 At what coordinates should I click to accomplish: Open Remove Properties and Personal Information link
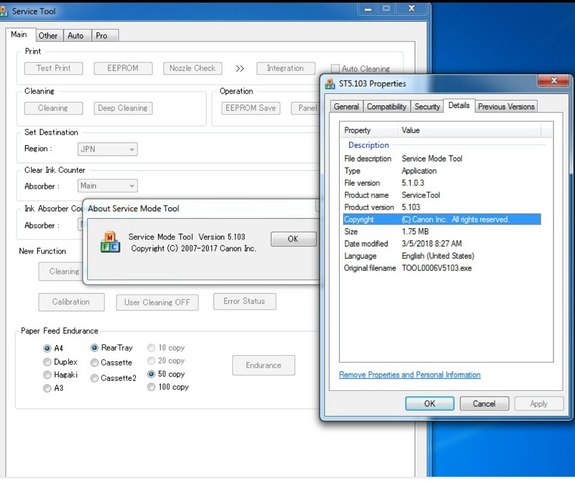point(410,375)
